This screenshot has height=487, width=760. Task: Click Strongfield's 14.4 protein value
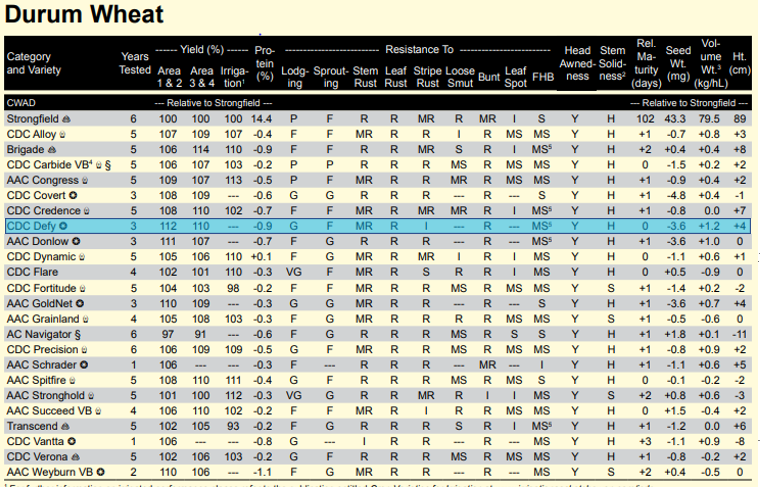tap(261, 119)
